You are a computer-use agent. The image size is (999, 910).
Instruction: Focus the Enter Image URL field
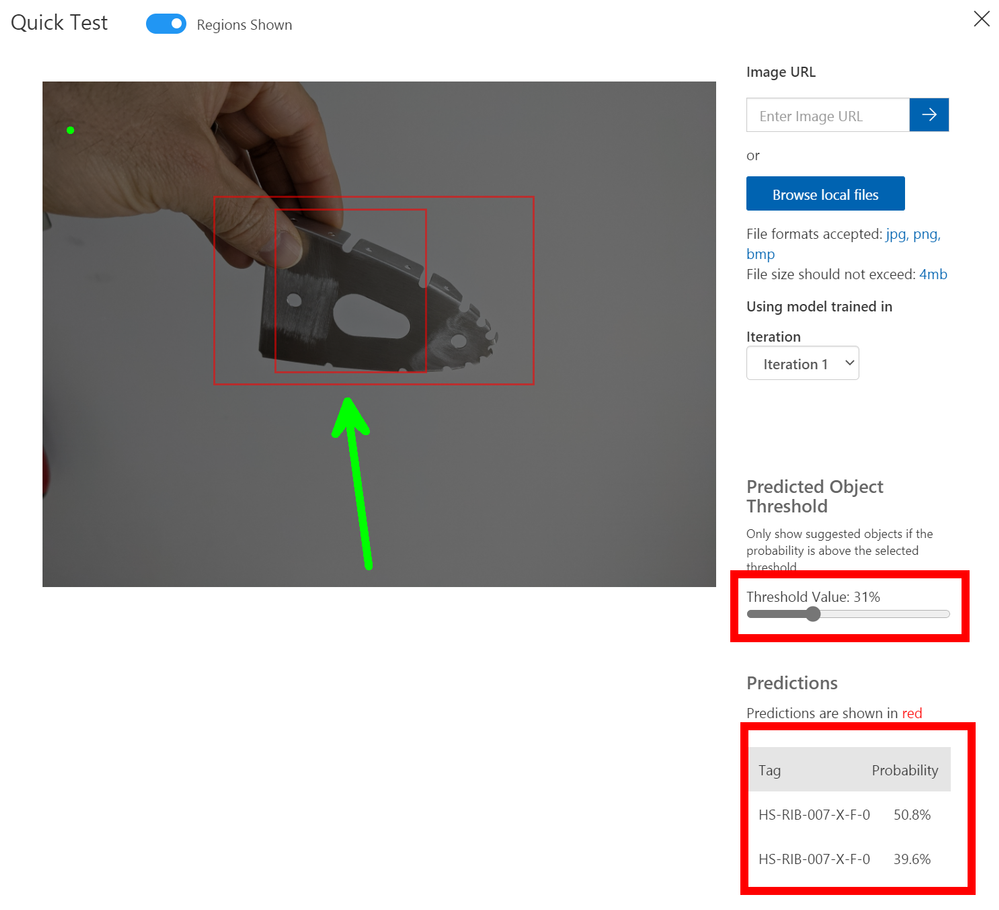coord(828,115)
